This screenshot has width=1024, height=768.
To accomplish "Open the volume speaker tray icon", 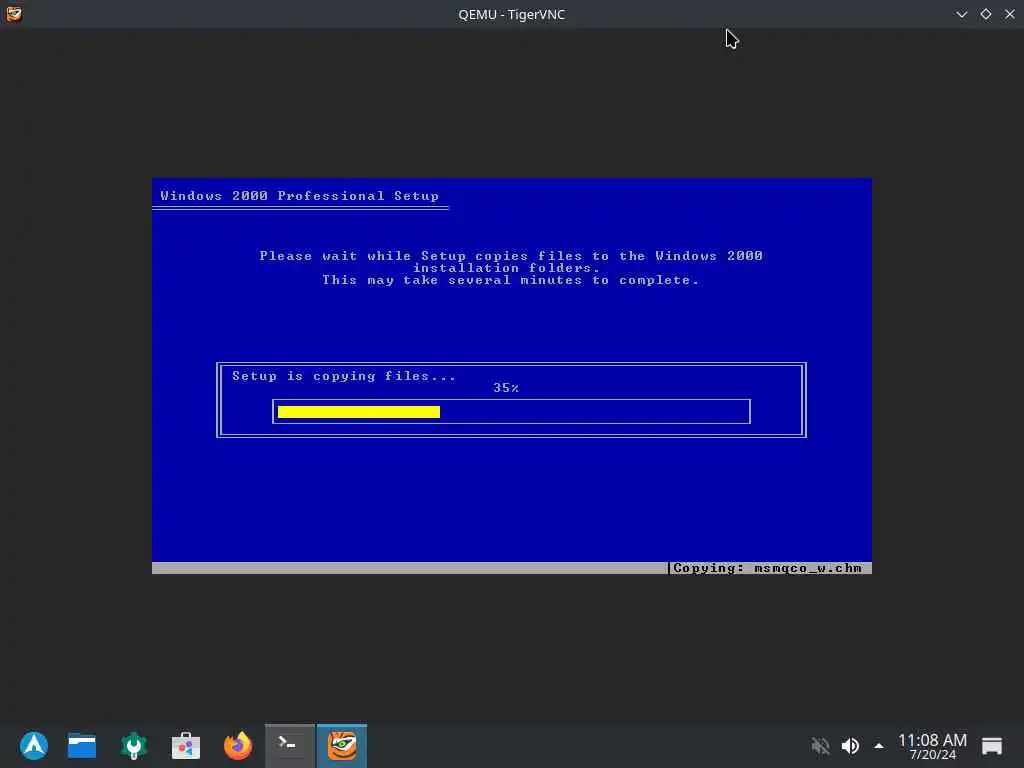I will [850, 746].
